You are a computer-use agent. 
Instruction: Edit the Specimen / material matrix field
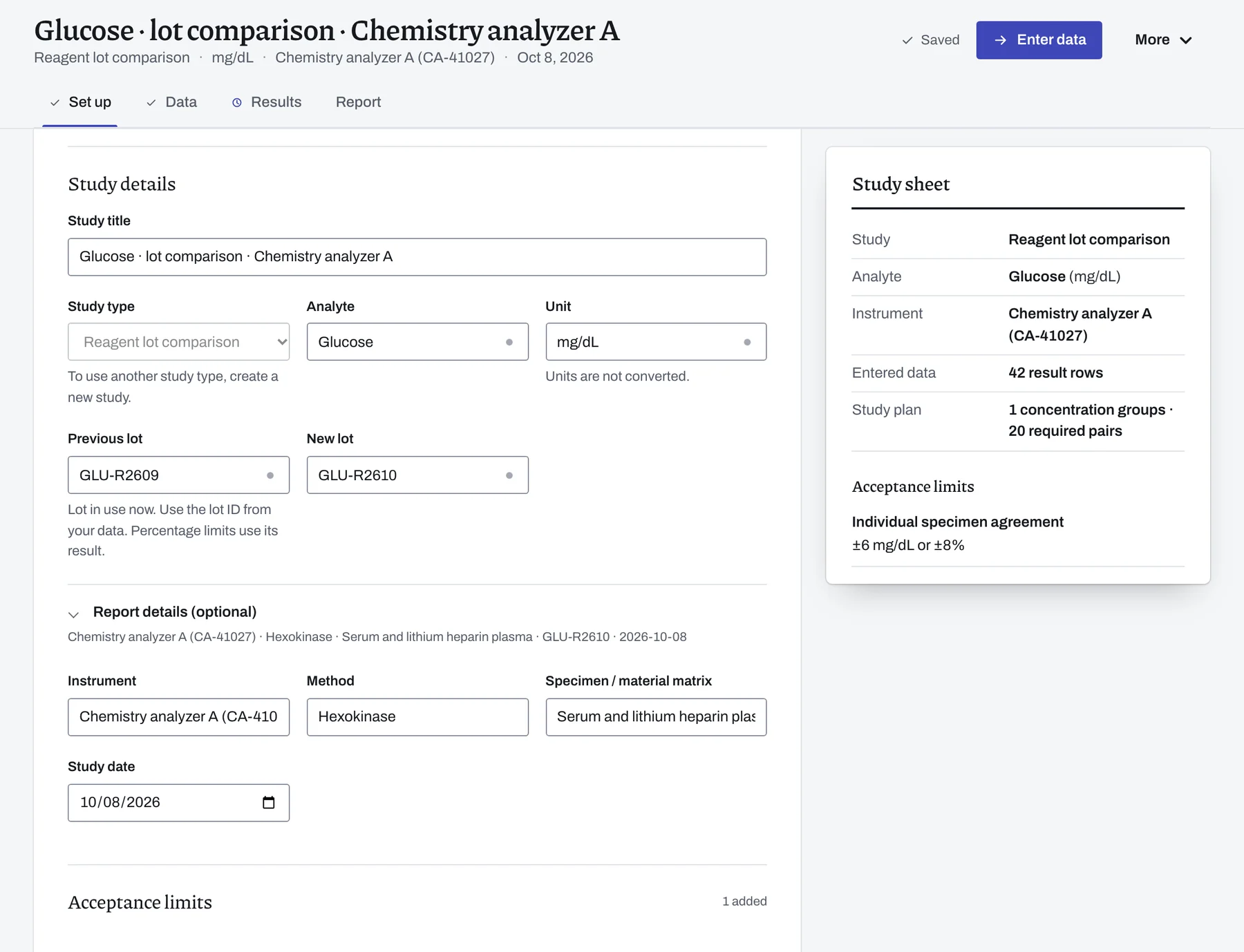click(x=656, y=717)
